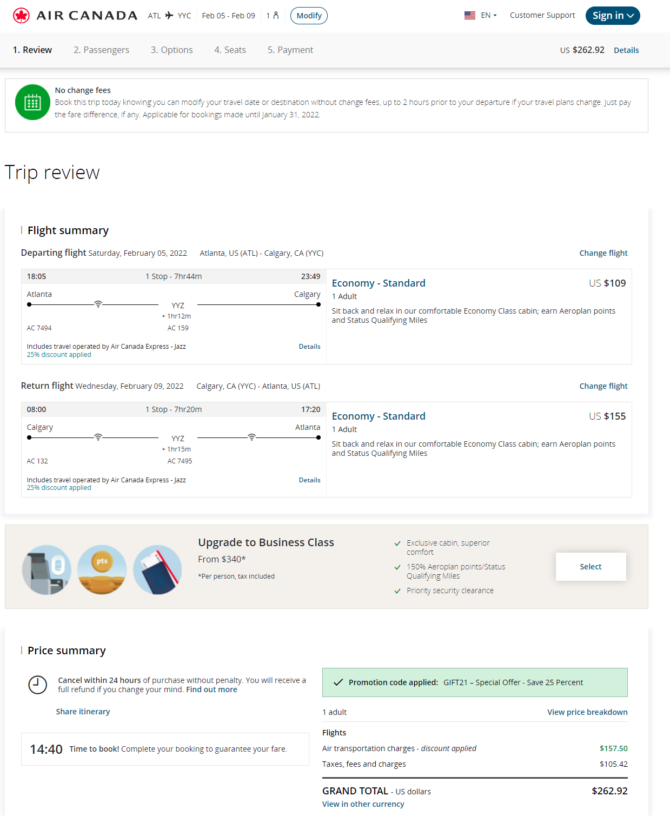
Task: Go to the 3. Options step
Action: point(172,50)
